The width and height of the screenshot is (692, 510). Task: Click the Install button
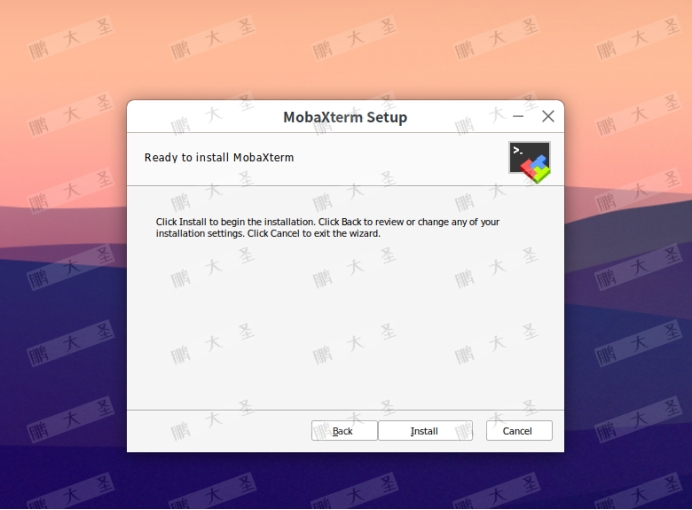pos(425,431)
